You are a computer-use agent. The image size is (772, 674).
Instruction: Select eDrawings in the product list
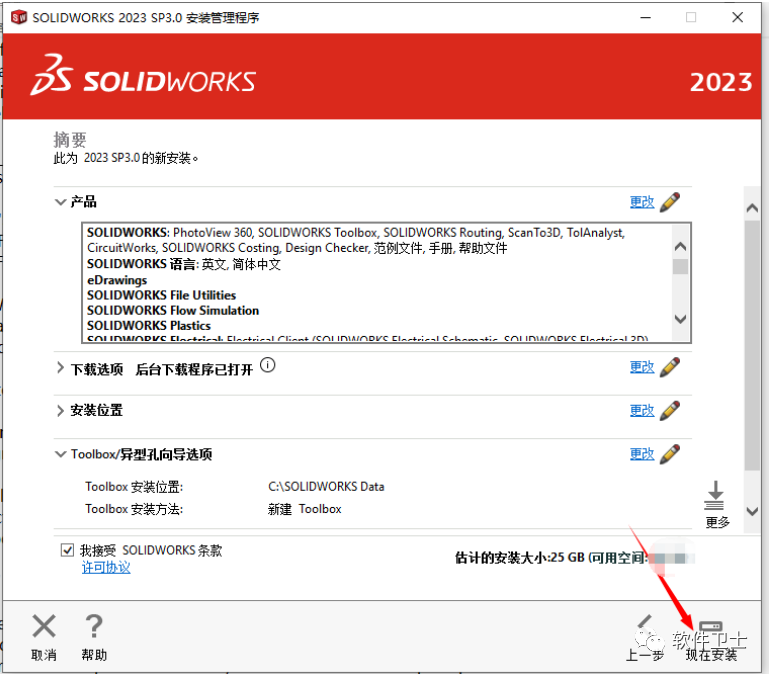click(117, 280)
